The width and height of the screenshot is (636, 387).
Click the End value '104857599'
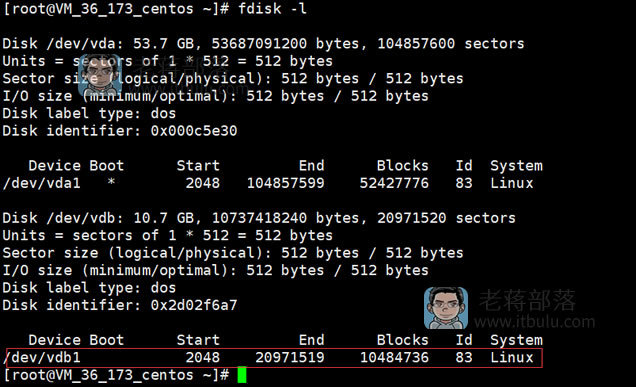(x=286, y=183)
